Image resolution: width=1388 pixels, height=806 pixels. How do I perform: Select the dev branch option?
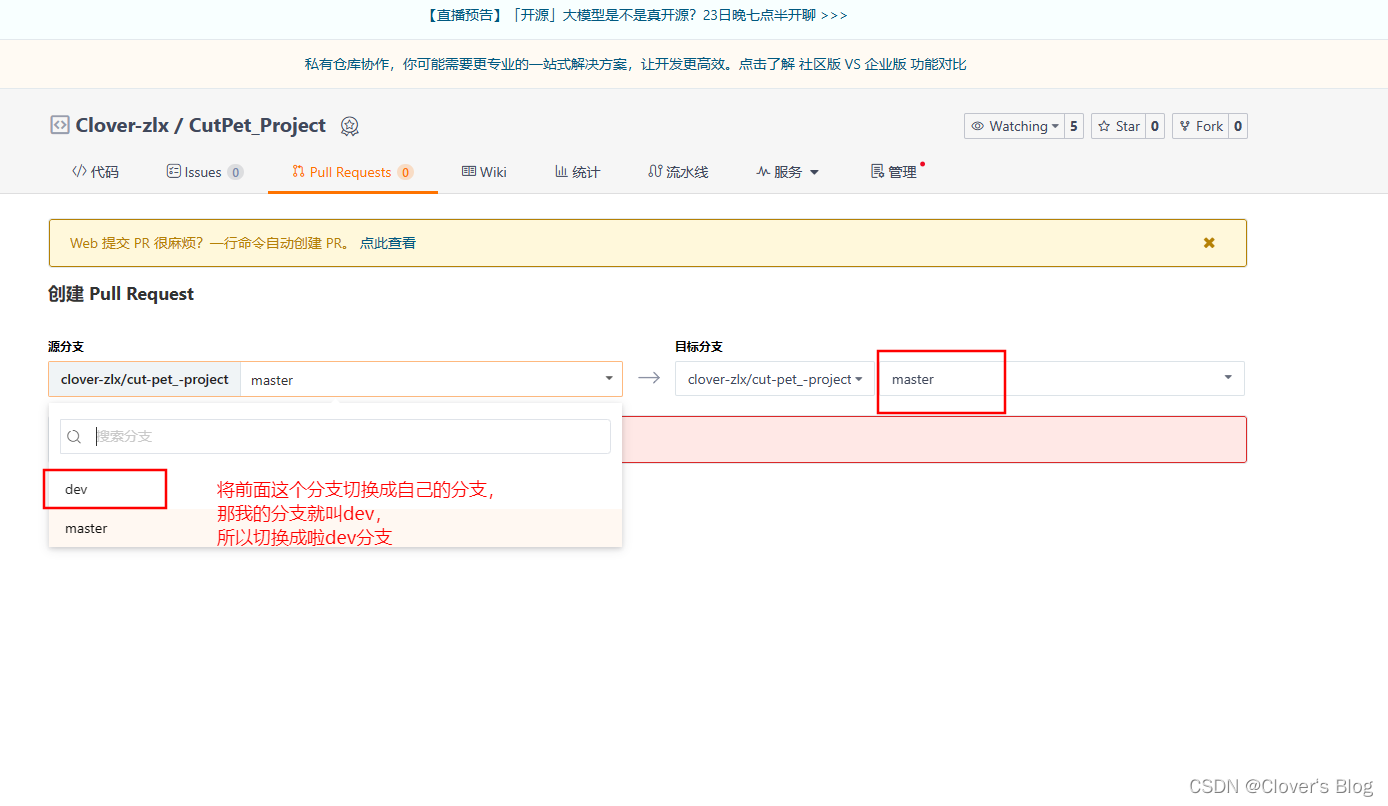click(335, 490)
